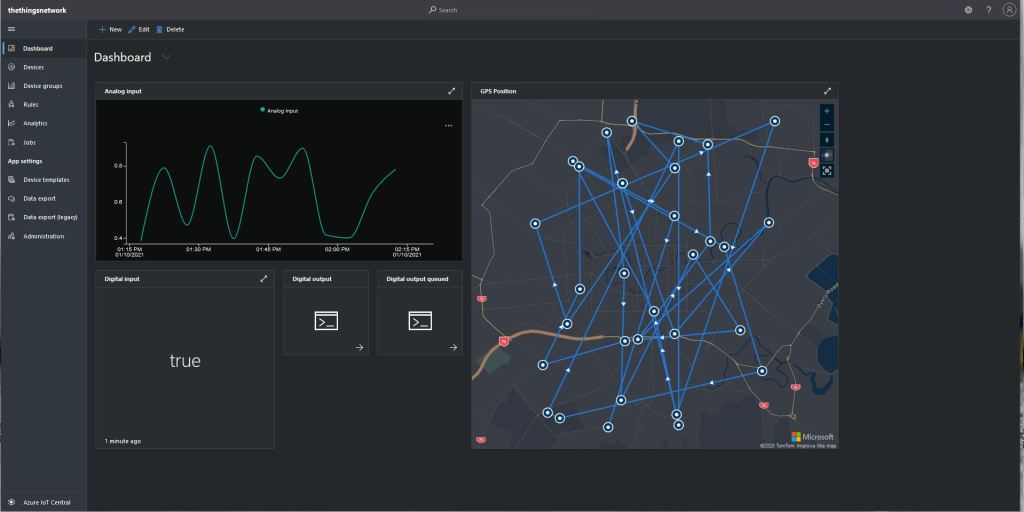Expand the Digital input tile
The height and width of the screenshot is (512, 1024).
263,279
